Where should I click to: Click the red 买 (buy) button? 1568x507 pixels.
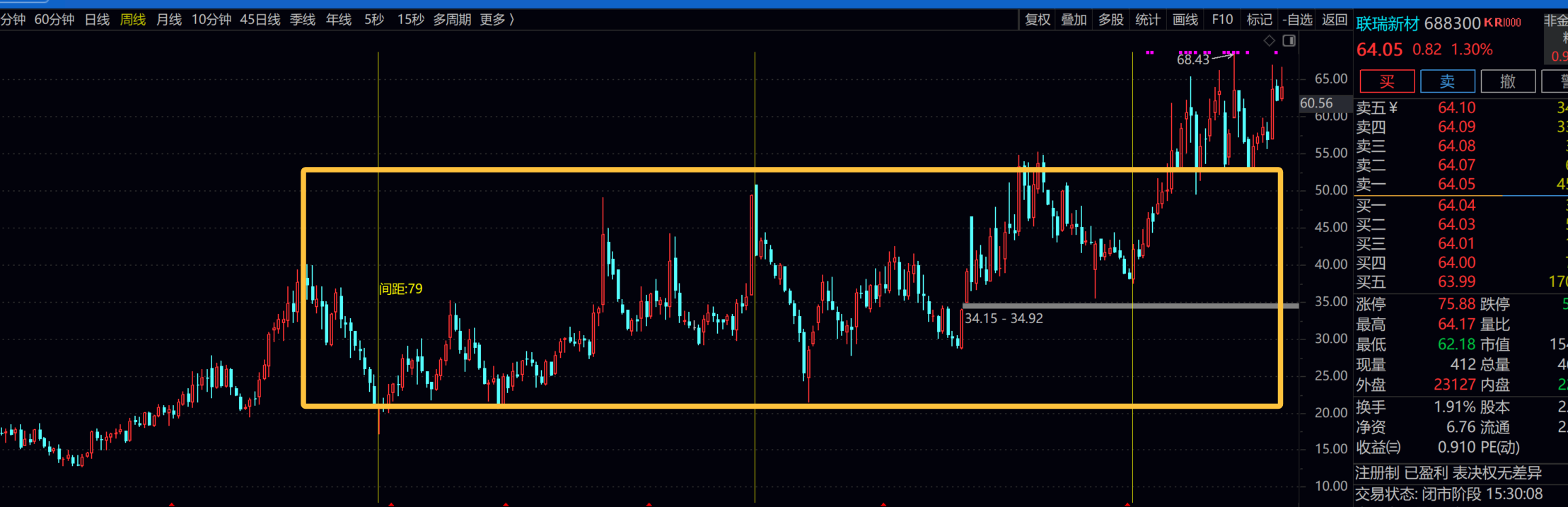(1386, 81)
